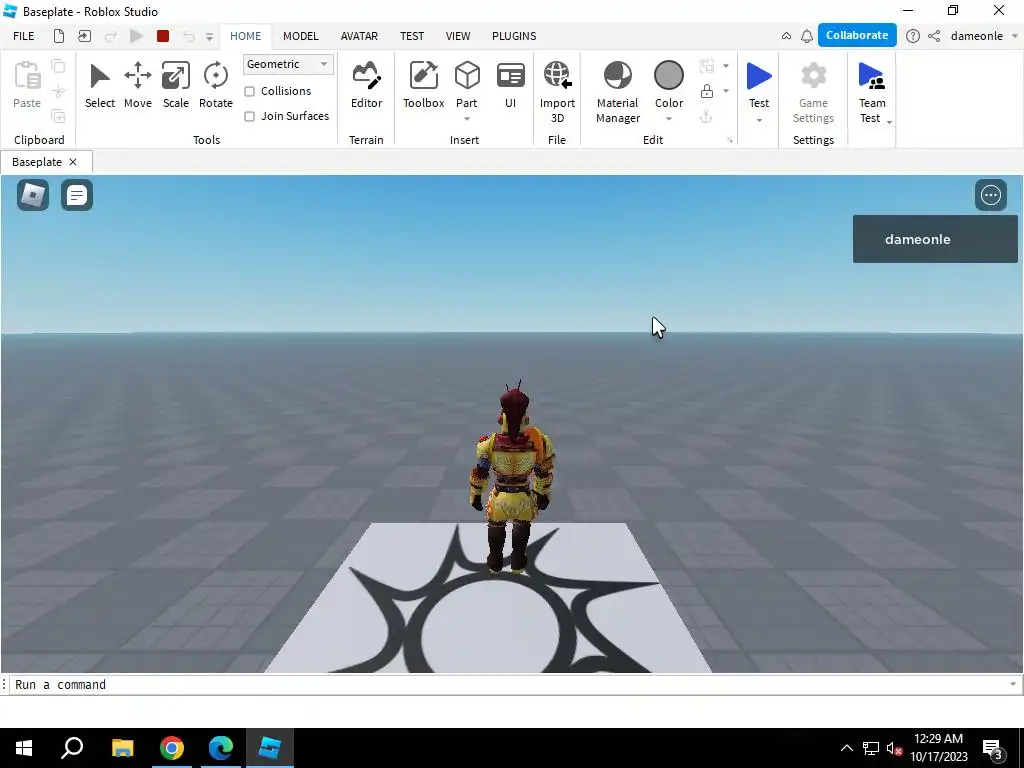Enable the Join Surfaces checkbox
The image size is (1024, 768).
(x=249, y=116)
